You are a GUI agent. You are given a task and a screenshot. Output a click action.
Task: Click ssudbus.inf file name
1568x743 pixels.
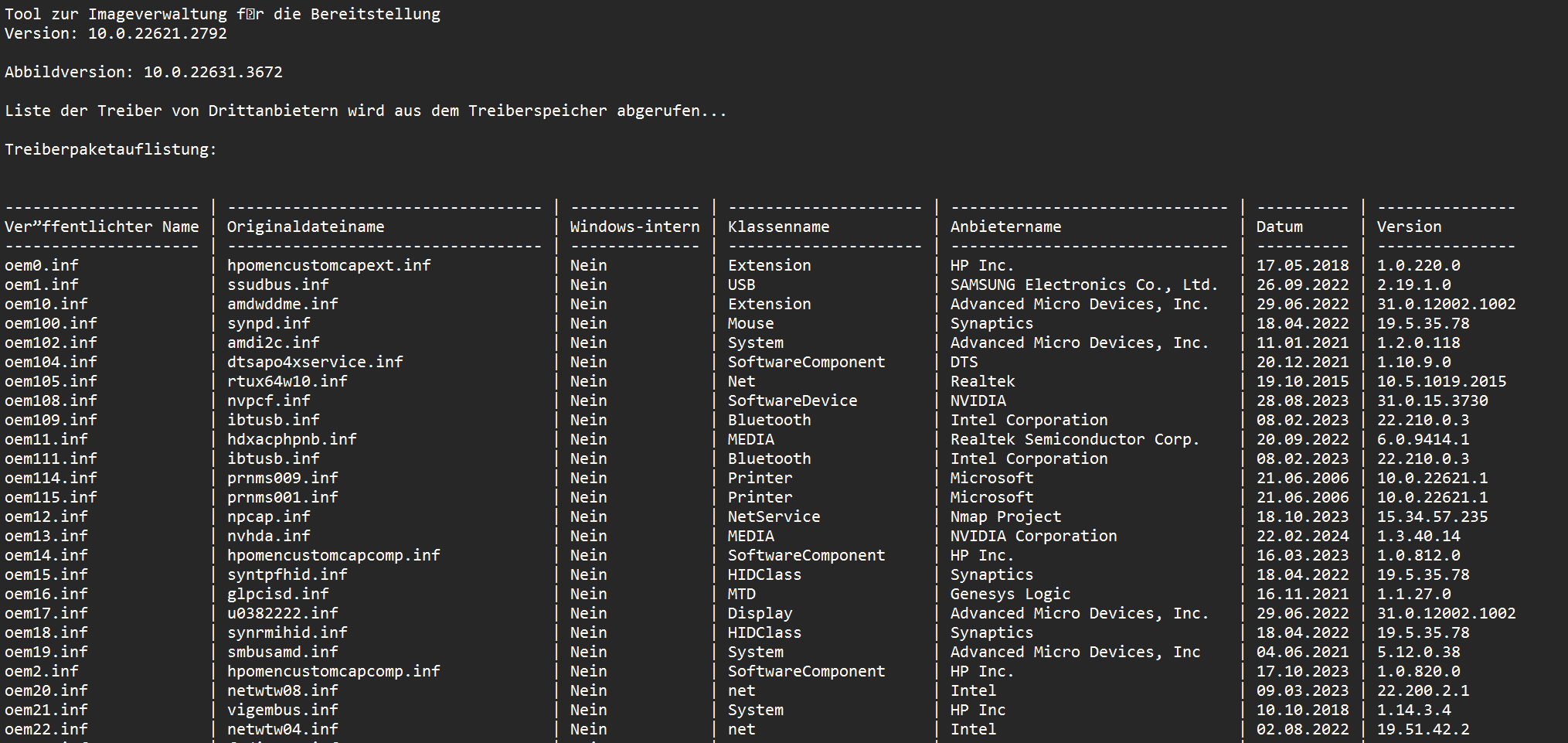[277, 285]
